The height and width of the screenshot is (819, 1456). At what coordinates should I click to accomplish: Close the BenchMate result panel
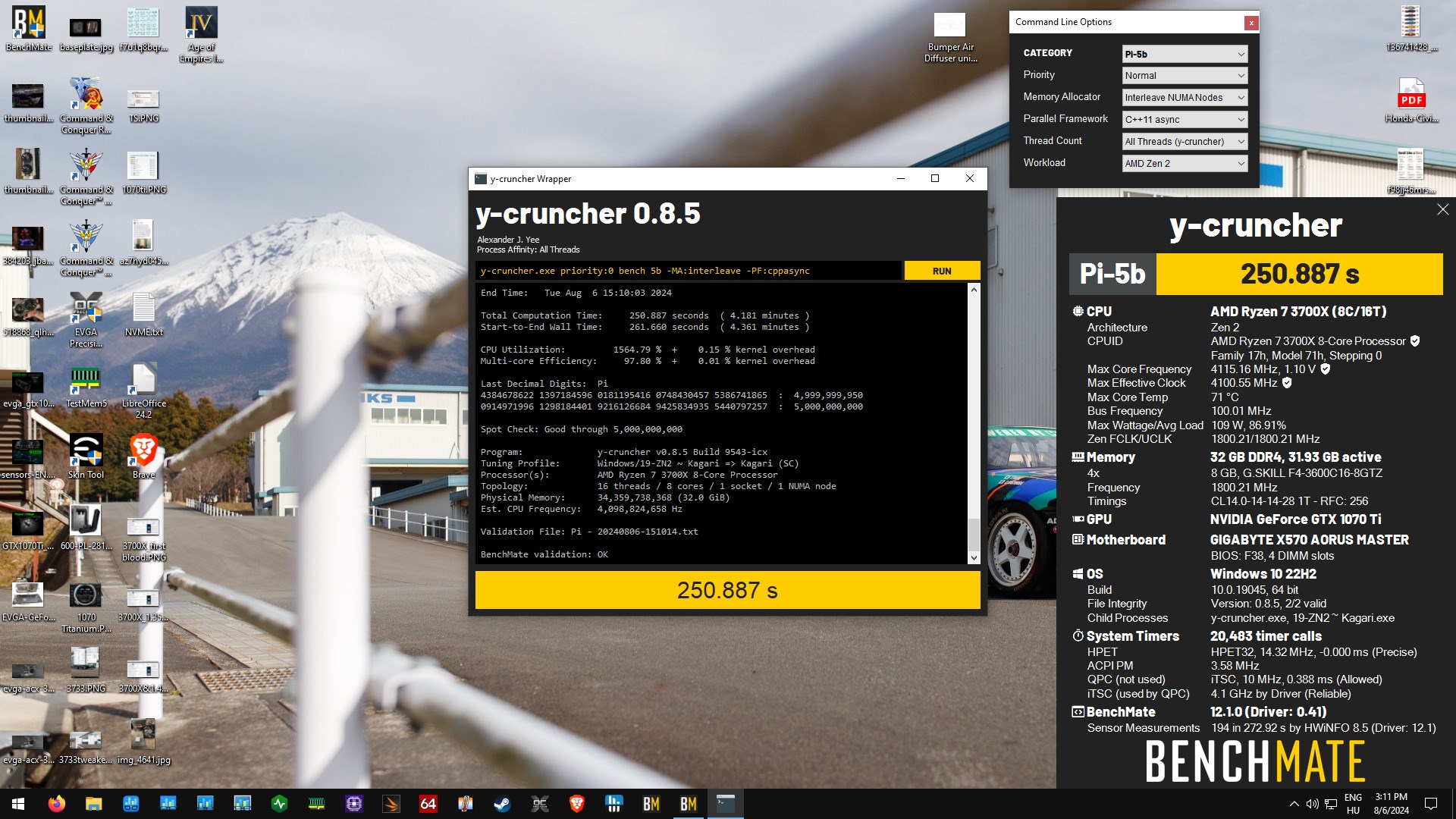pyautogui.click(x=1442, y=209)
